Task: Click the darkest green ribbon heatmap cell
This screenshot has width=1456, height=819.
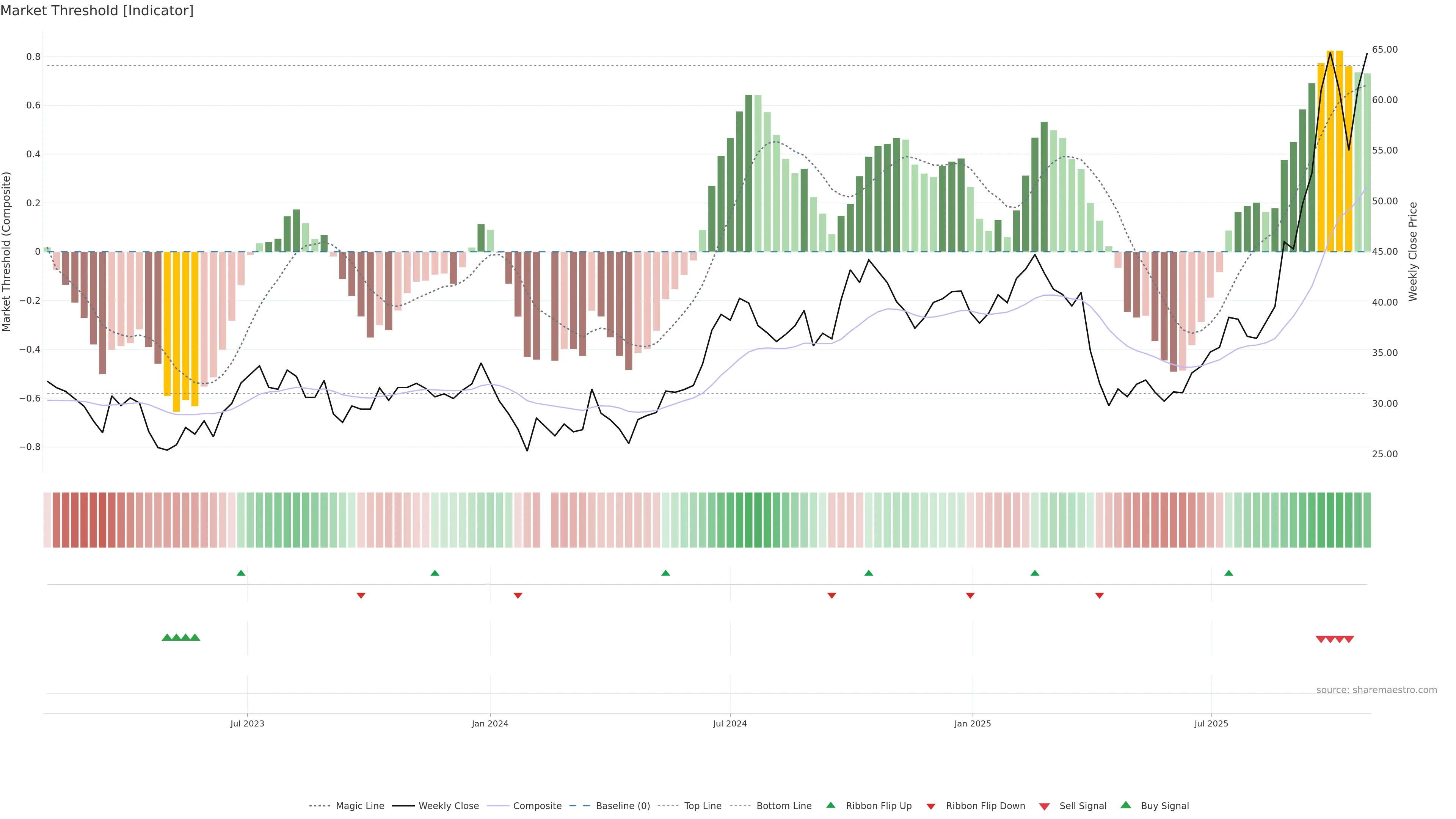Action: point(748,520)
